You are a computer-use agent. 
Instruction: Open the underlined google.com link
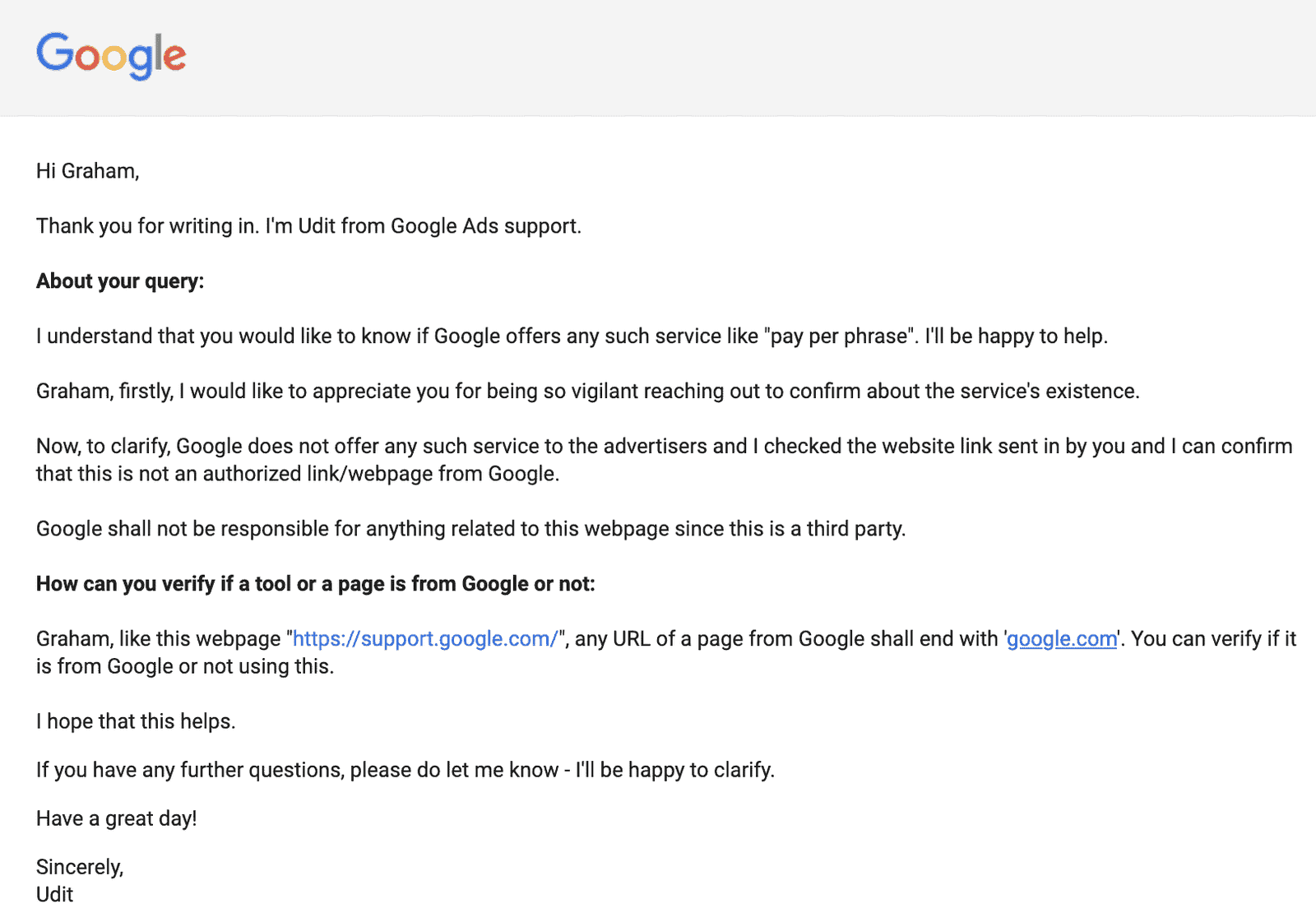pos(1062,639)
